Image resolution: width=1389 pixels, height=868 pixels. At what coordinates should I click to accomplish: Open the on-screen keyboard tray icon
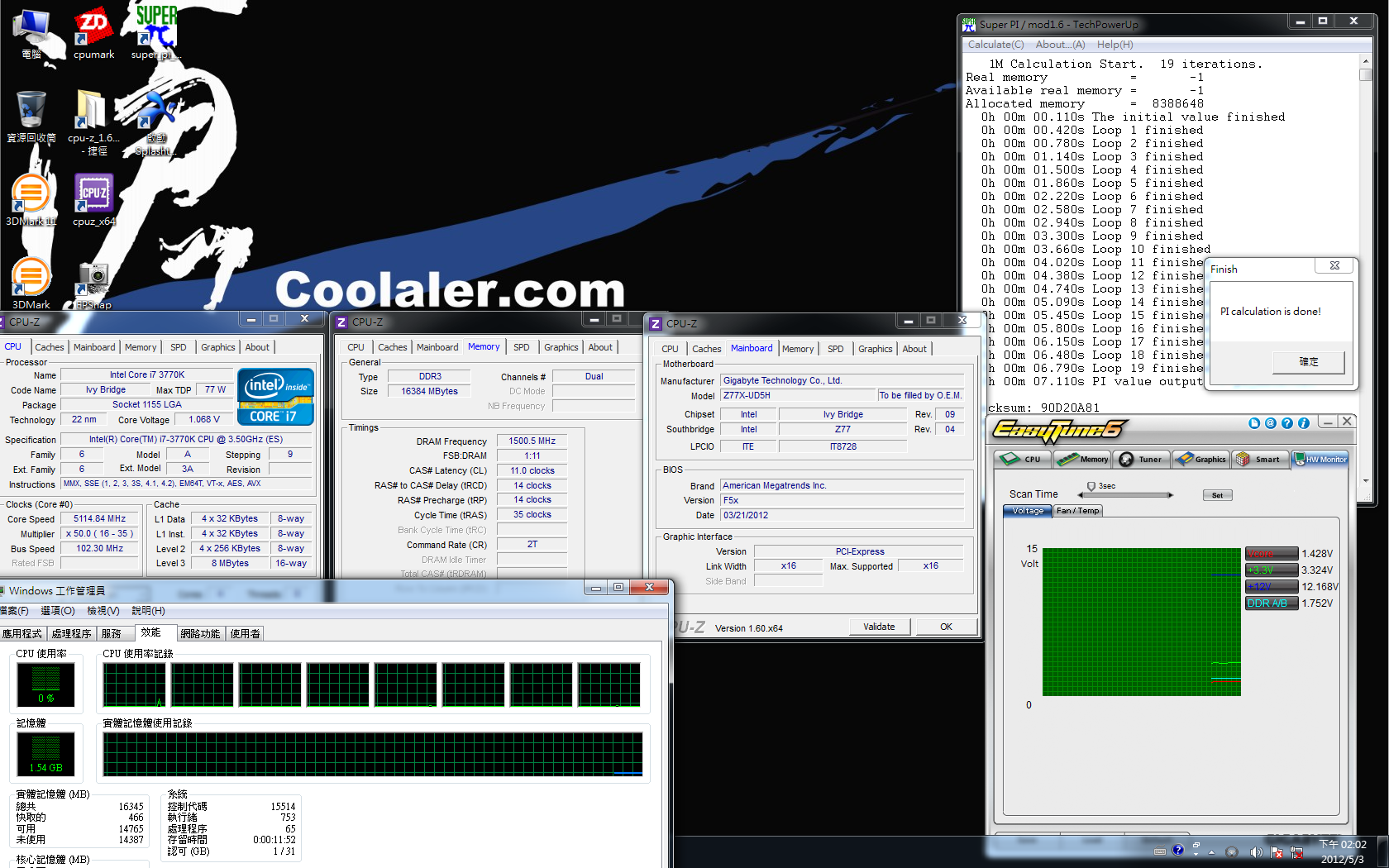pyautogui.click(x=1160, y=851)
